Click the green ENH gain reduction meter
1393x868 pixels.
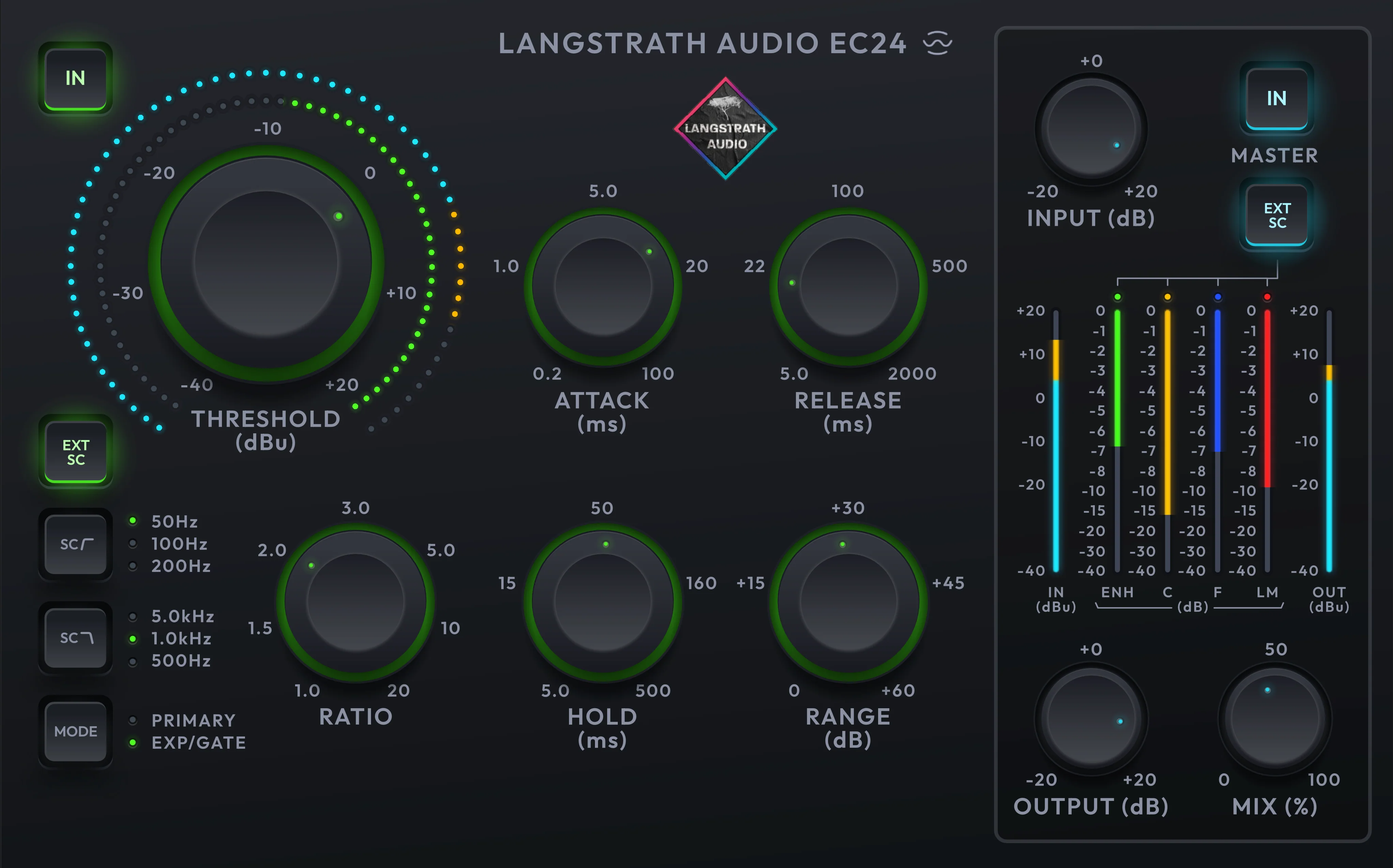(1117, 440)
